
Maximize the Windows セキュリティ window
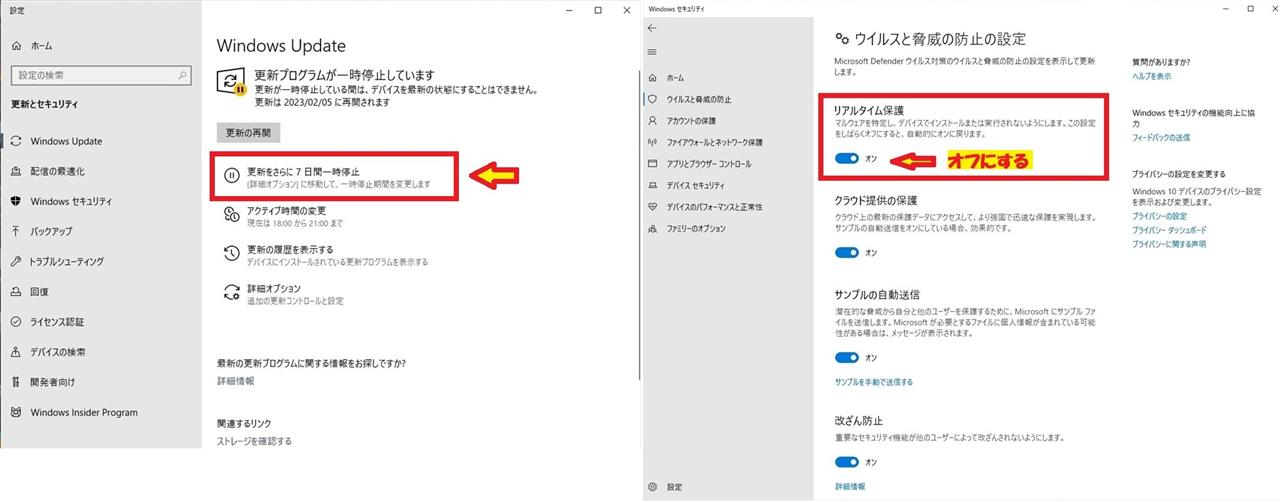point(1250,8)
